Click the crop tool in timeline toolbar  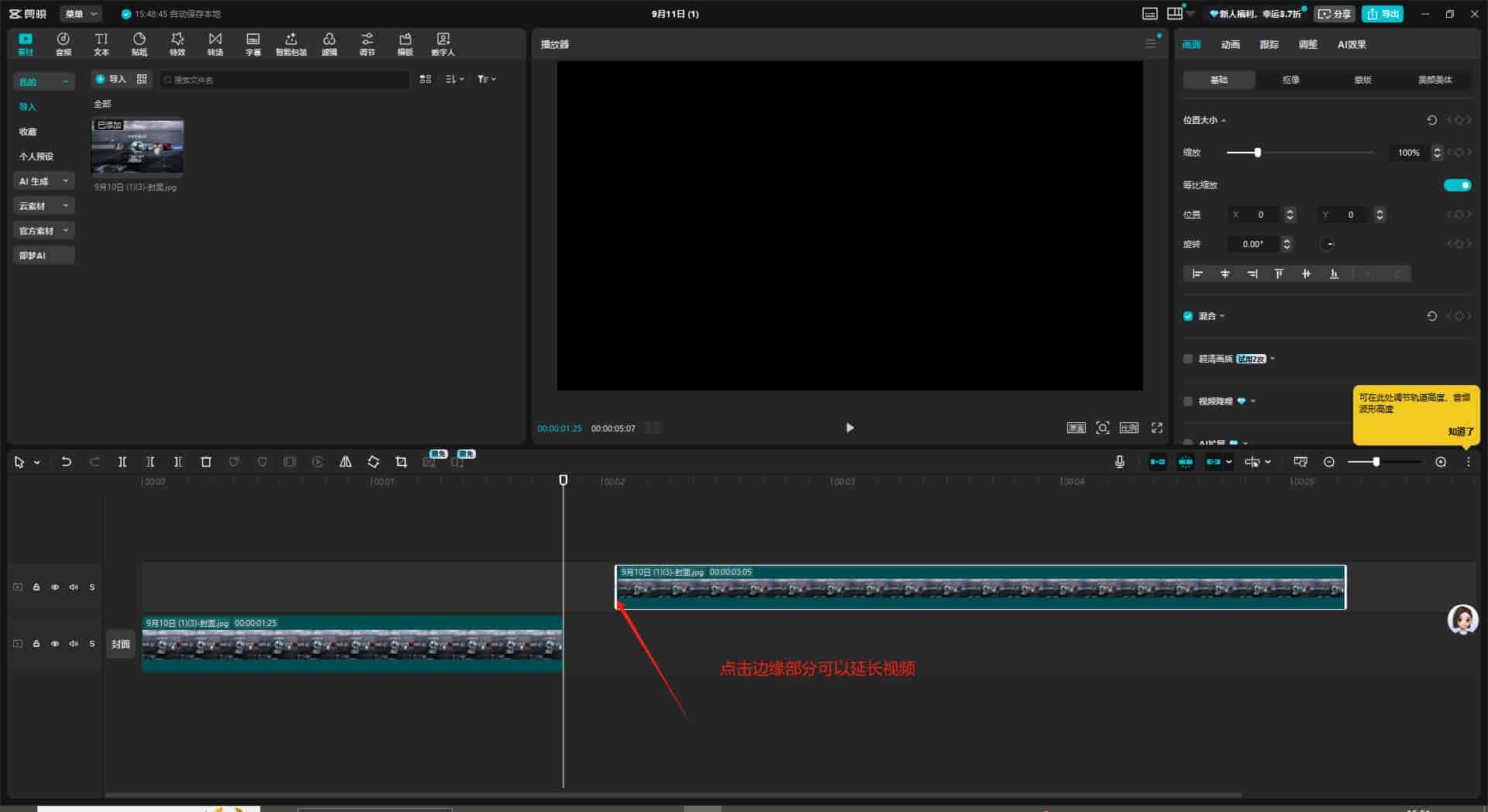point(401,462)
